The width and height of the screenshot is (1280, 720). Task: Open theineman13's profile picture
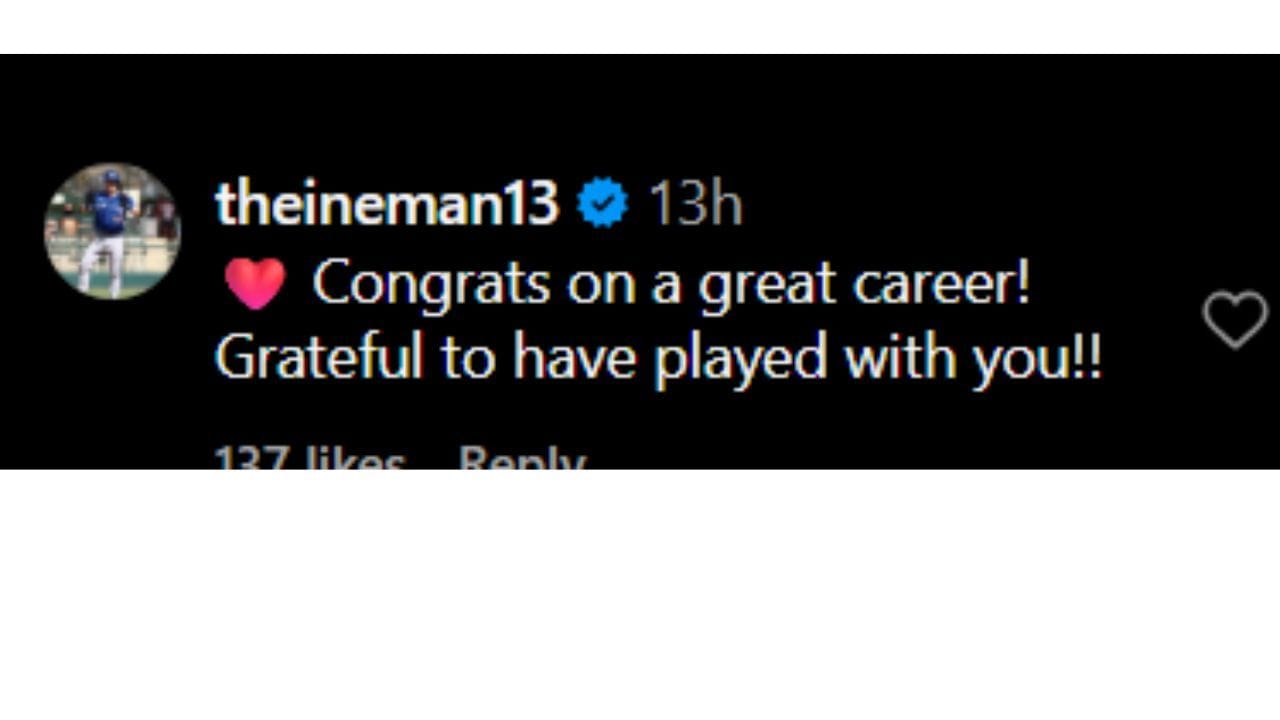click(112, 231)
